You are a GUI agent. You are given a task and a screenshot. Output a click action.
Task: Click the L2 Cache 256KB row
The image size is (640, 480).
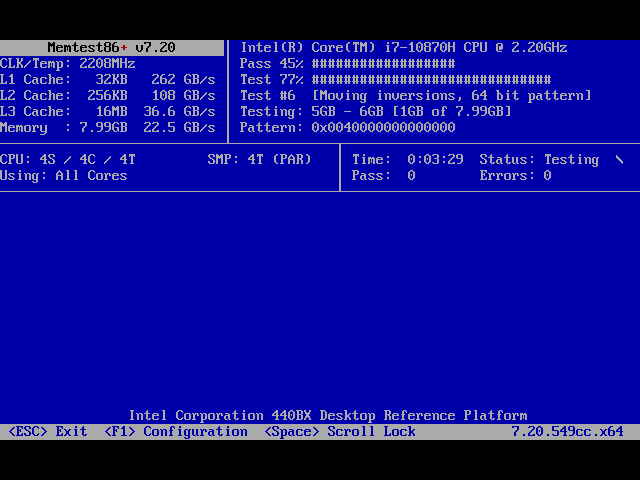tap(108, 96)
